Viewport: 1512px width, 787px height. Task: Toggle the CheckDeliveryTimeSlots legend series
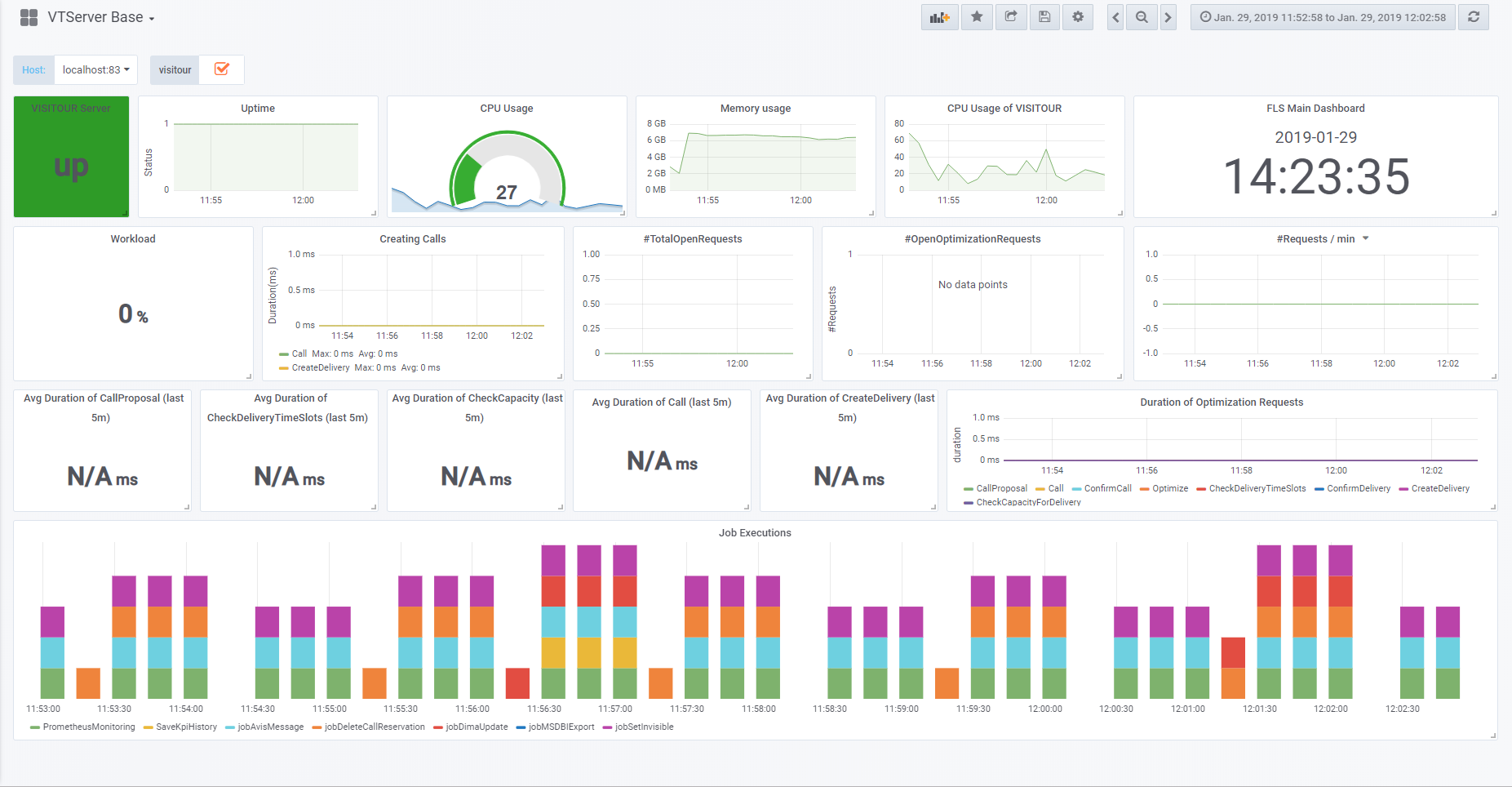point(1257,489)
